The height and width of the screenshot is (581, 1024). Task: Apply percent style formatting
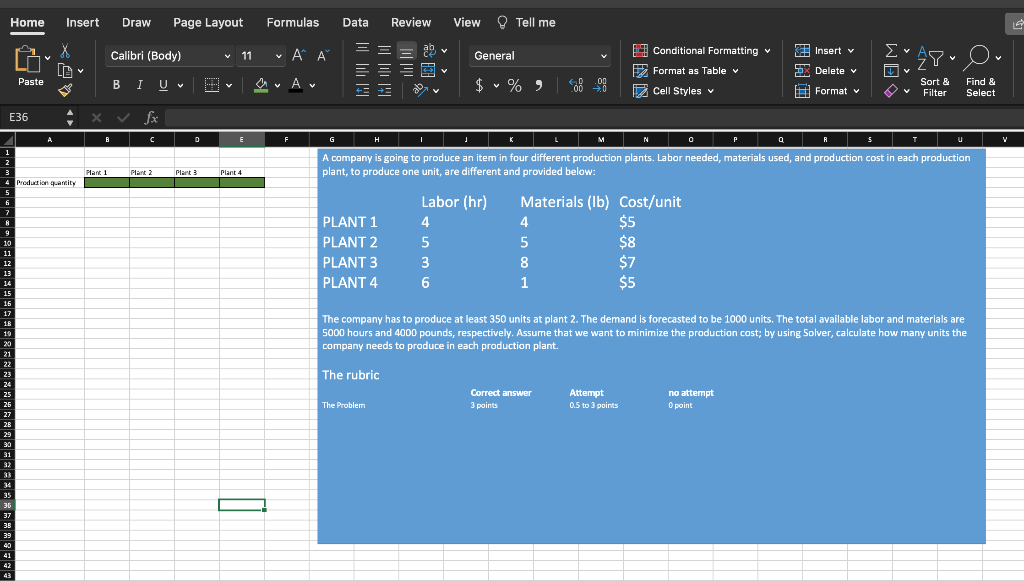click(x=513, y=87)
